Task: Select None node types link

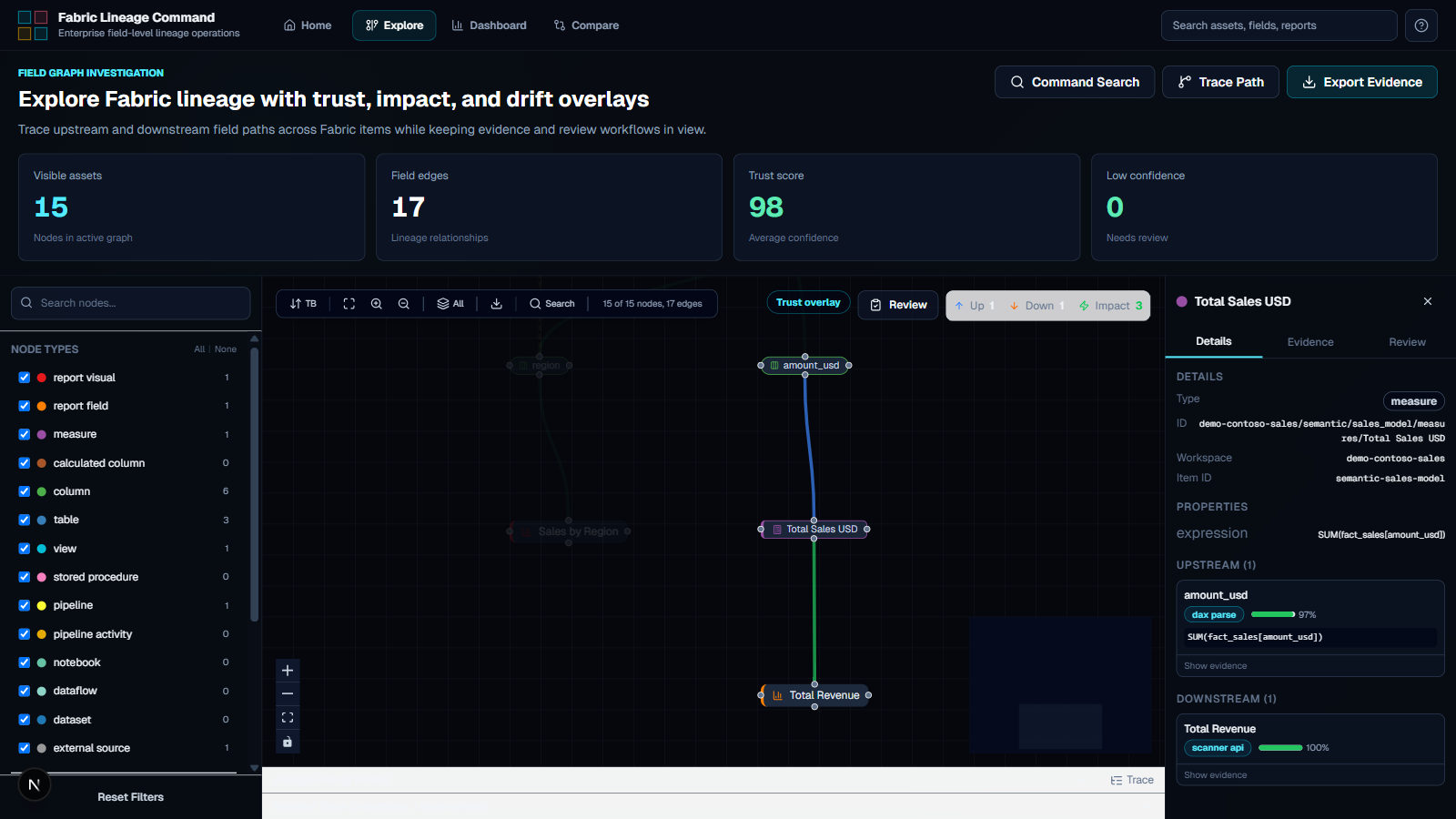Action: pyautogui.click(x=226, y=349)
